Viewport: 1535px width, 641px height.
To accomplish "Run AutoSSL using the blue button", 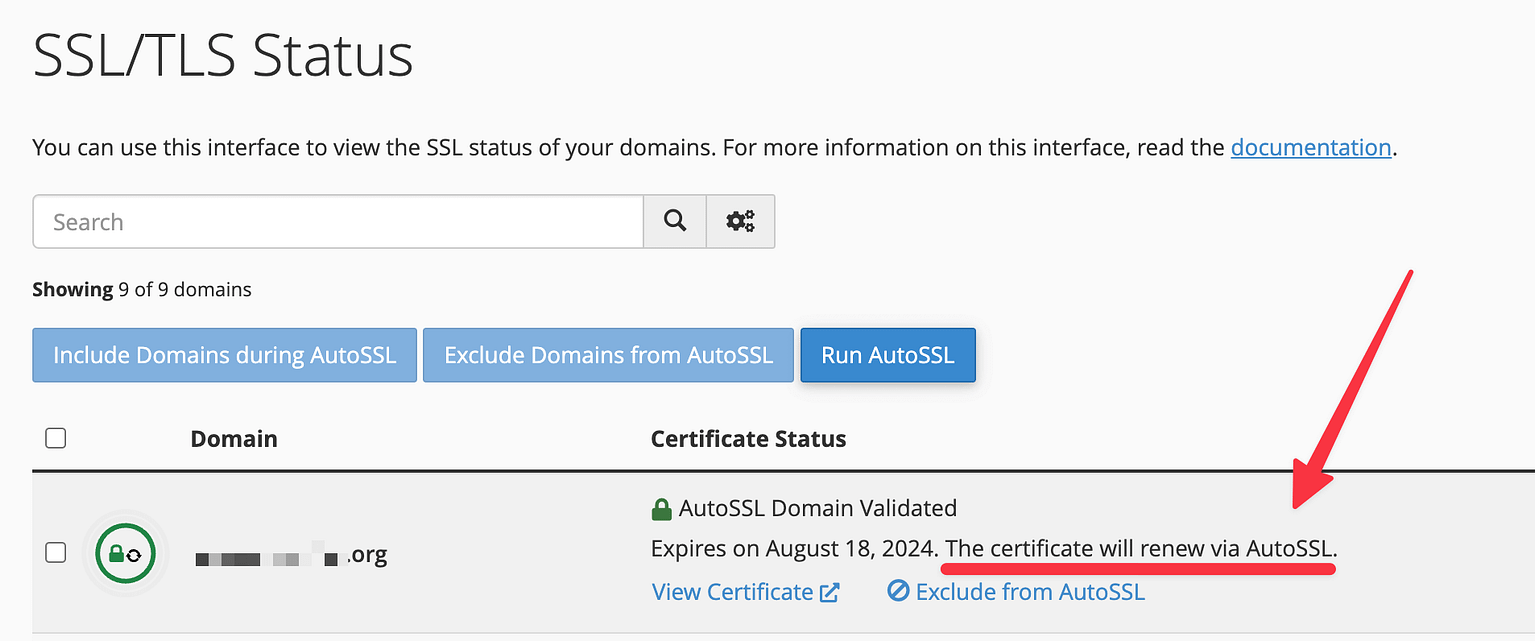I will click(888, 355).
